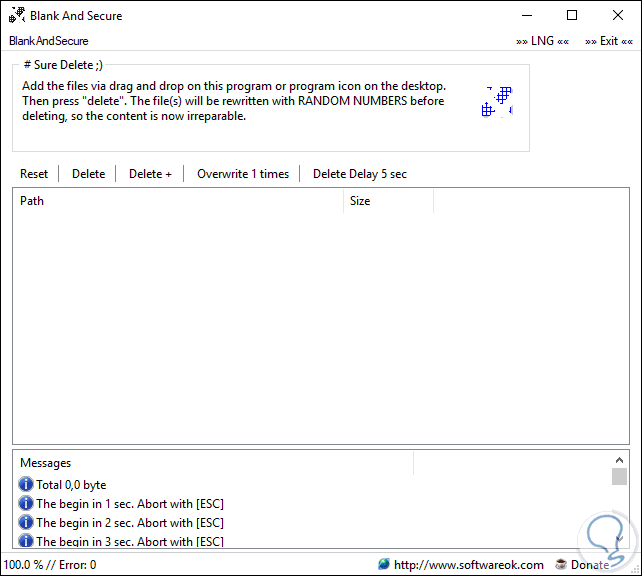
Task: Click the info icon beside Total 0,0 byte
Action: click(26, 484)
